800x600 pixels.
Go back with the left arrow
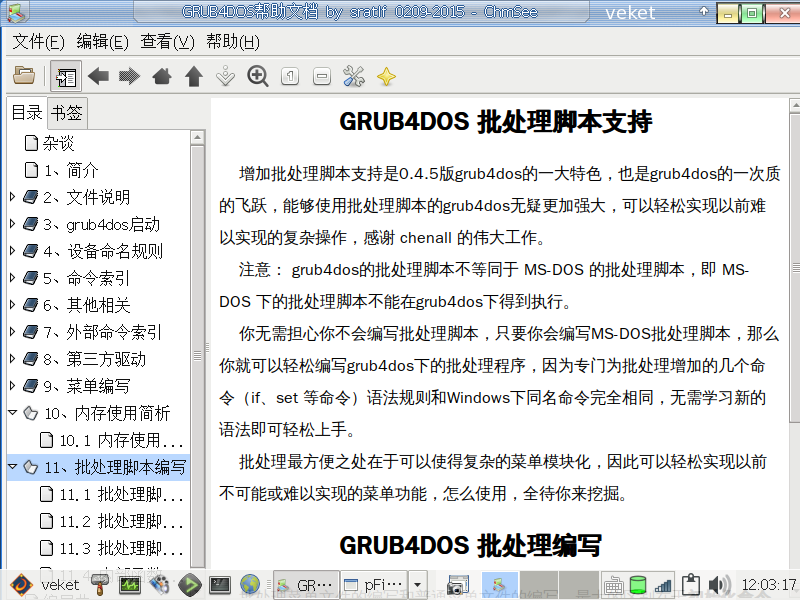pyautogui.click(x=98, y=77)
